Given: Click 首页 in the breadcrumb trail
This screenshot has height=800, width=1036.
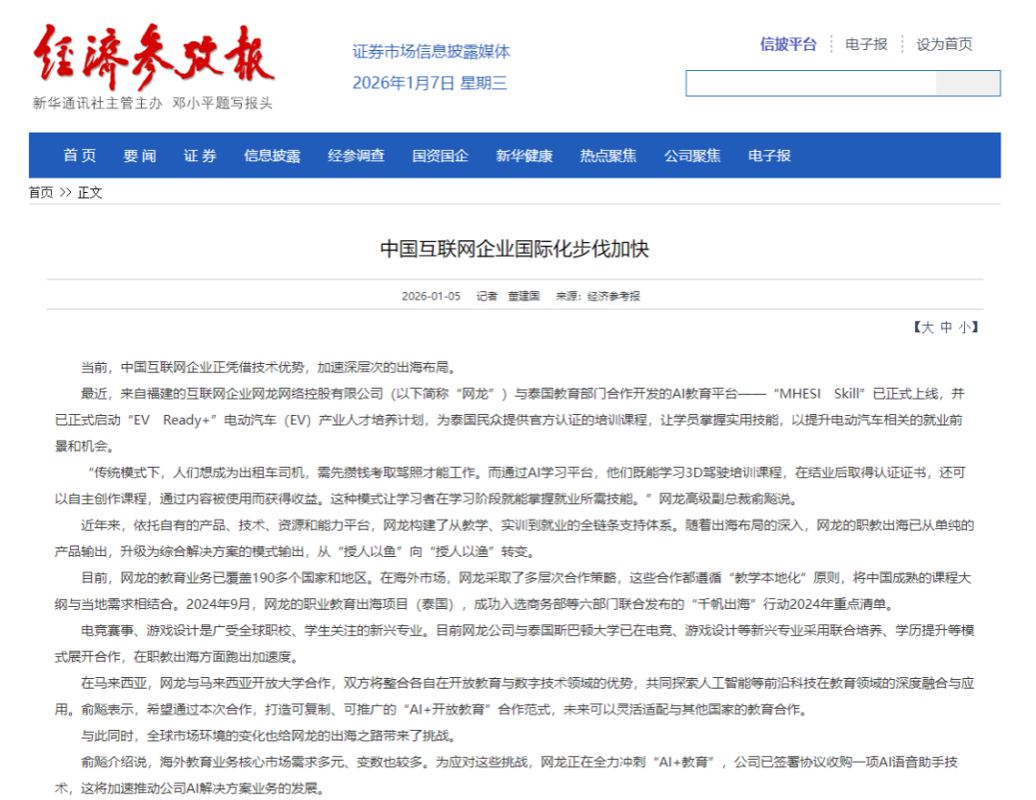Looking at the screenshot, I should tap(41, 193).
